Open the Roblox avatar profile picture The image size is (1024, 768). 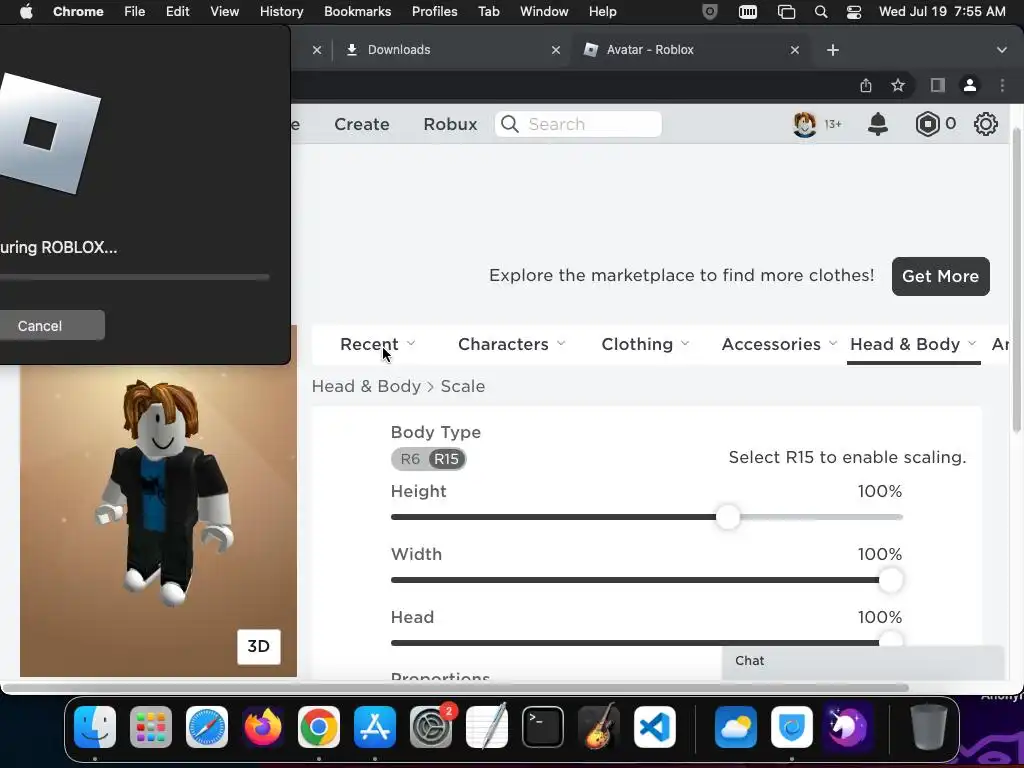click(805, 123)
